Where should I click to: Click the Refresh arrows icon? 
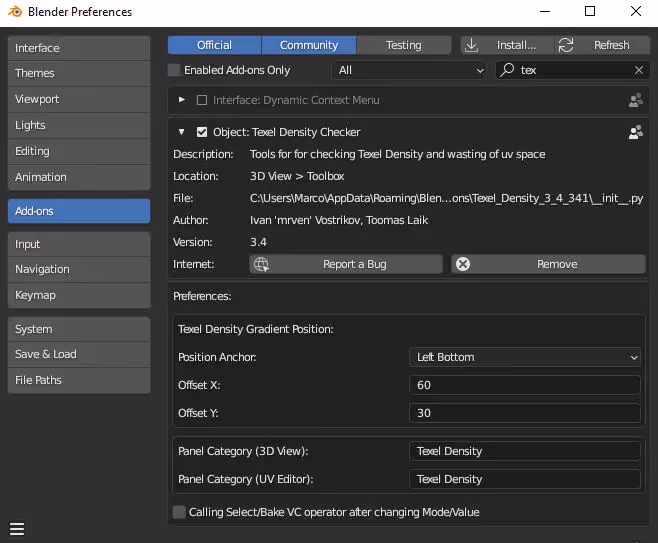coord(565,45)
